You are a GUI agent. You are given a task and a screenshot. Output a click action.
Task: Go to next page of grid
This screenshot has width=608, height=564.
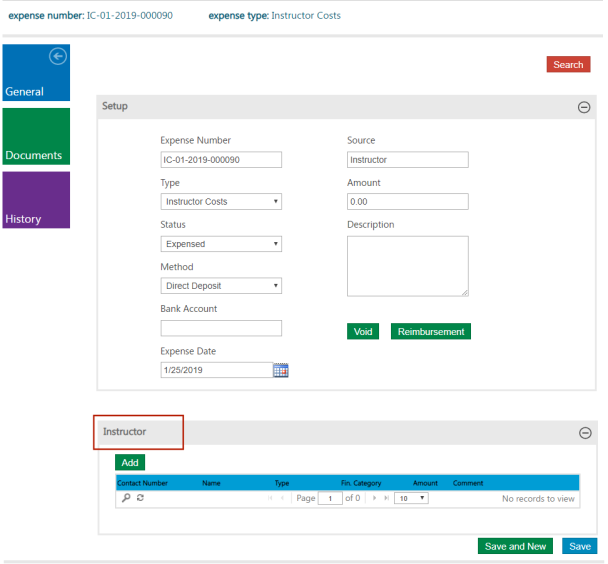[374, 498]
